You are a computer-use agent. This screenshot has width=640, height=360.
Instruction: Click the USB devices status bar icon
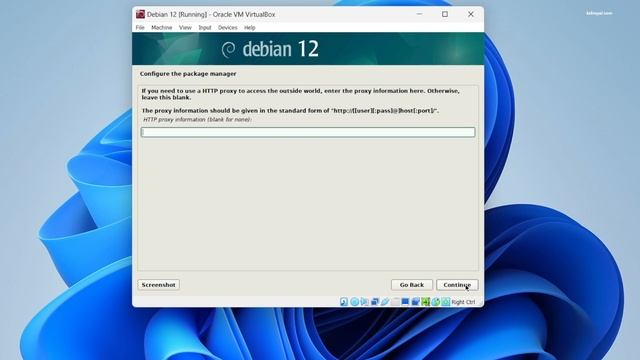pos(385,302)
